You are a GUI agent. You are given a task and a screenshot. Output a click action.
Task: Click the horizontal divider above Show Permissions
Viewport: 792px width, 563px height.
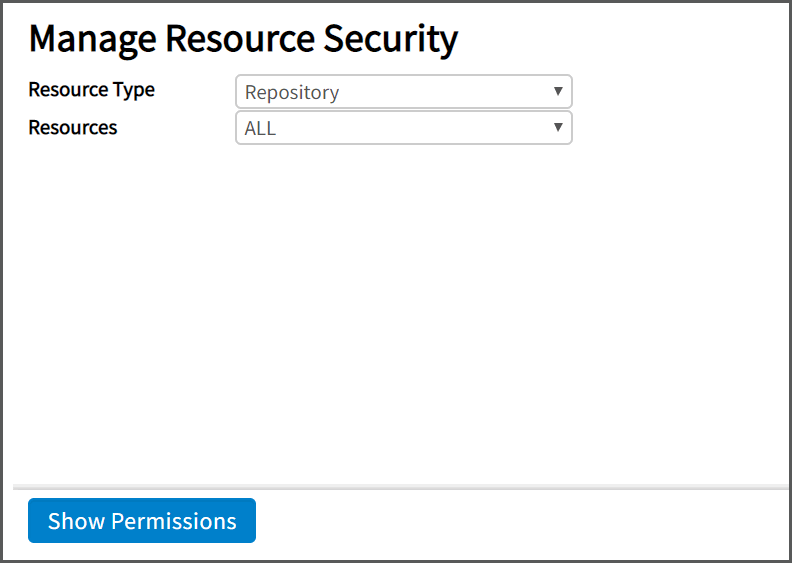[x=400, y=488]
